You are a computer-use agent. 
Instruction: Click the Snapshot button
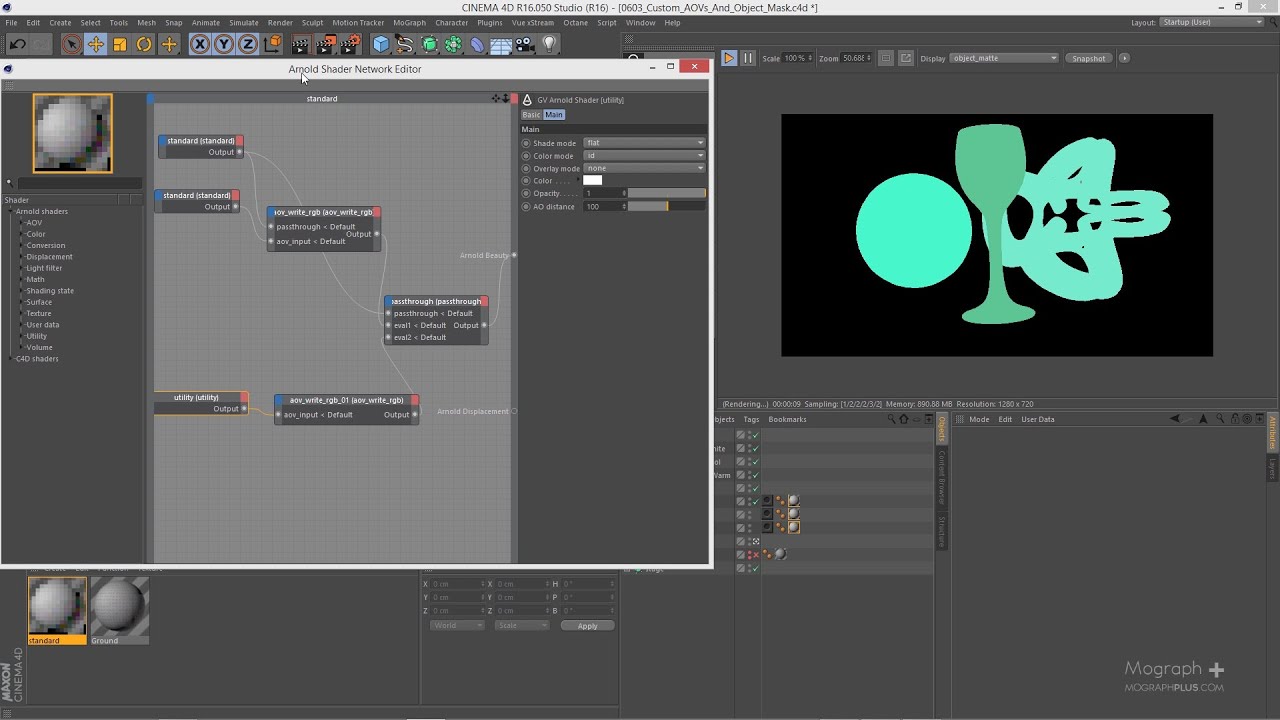1089,58
